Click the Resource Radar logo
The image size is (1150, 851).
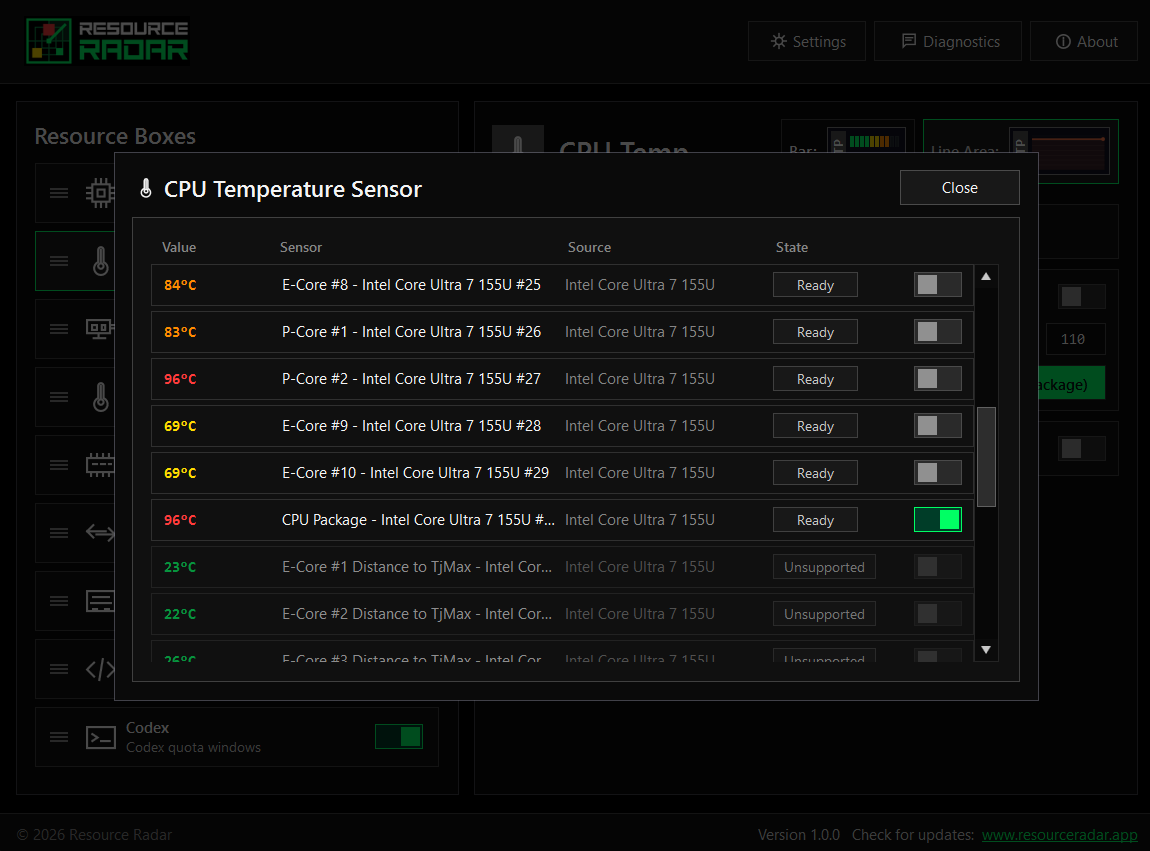pos(107,41)
